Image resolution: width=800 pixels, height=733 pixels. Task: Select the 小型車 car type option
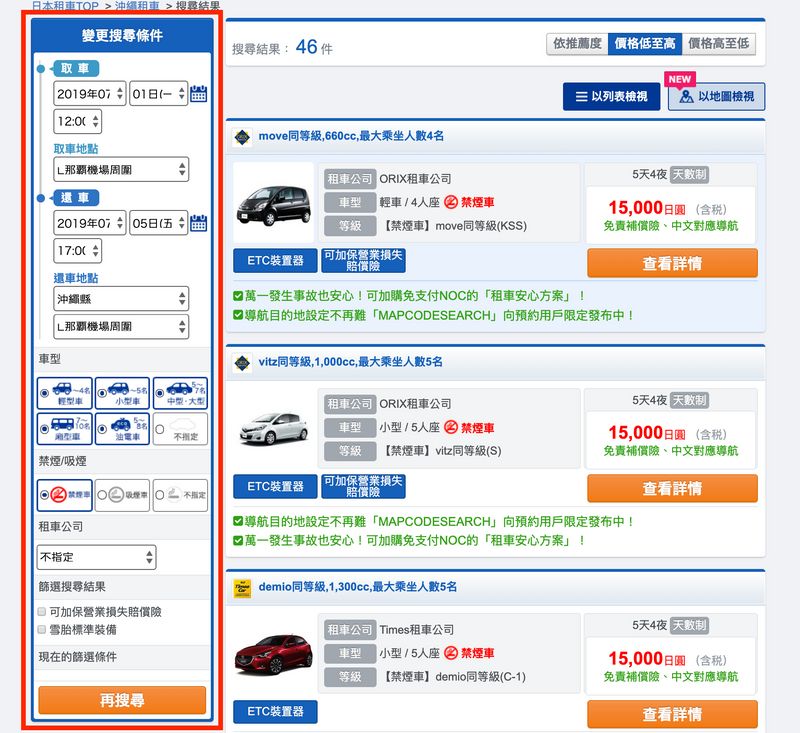(122, 393)
